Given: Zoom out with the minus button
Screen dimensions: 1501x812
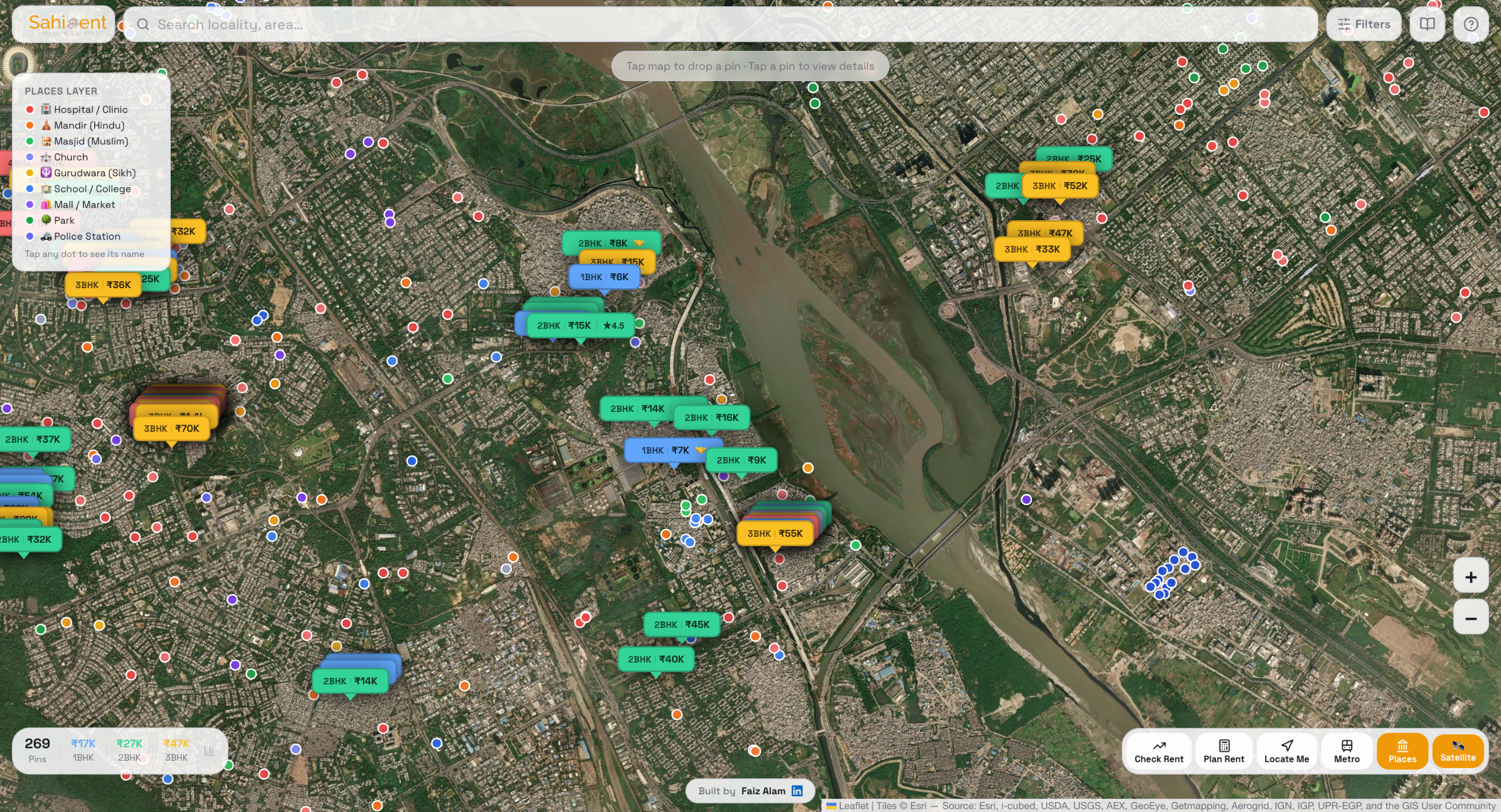Looking at the screenshot, I should (1470, 618).
